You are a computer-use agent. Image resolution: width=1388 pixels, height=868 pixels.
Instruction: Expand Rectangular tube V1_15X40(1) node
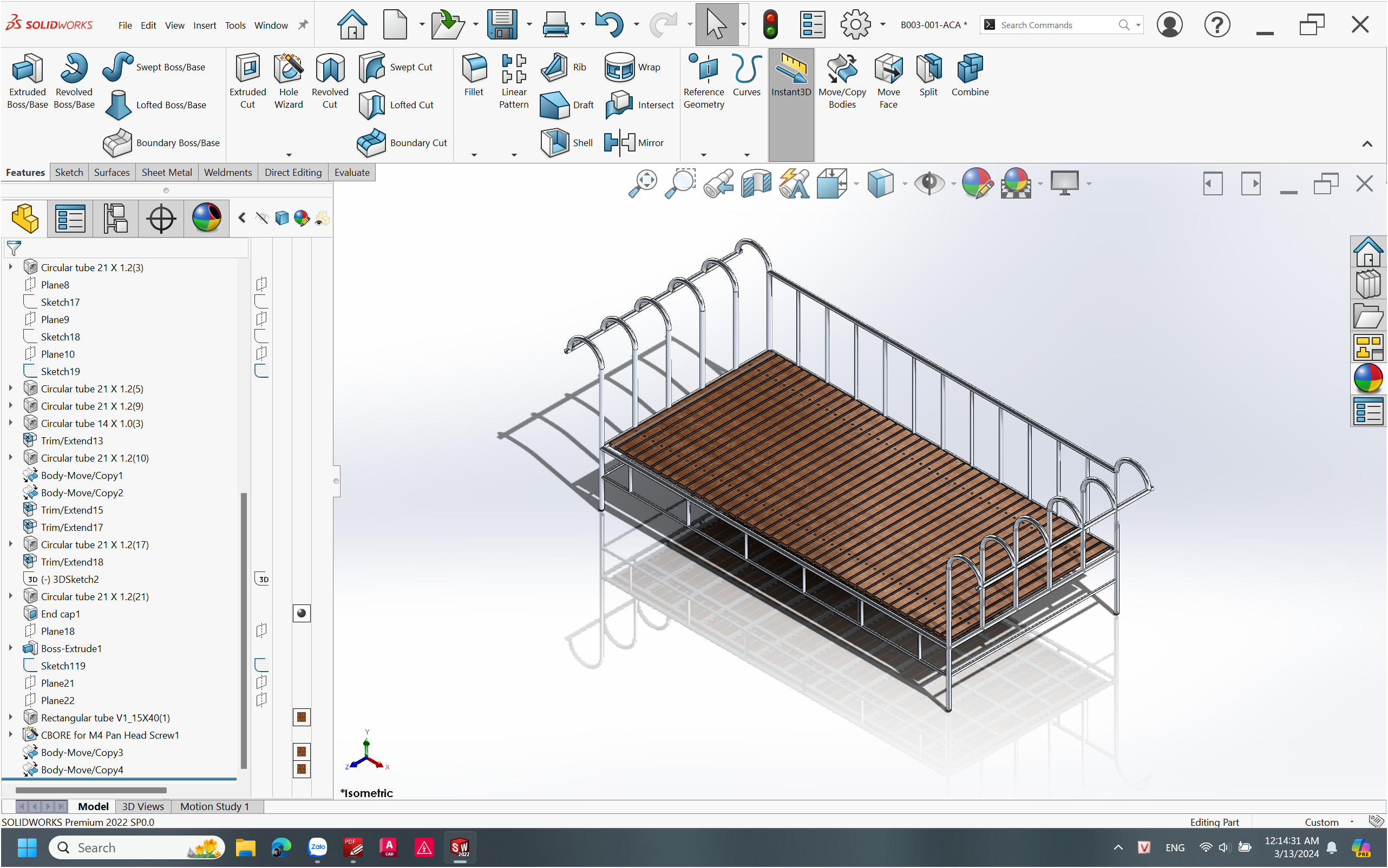point(10,717)
